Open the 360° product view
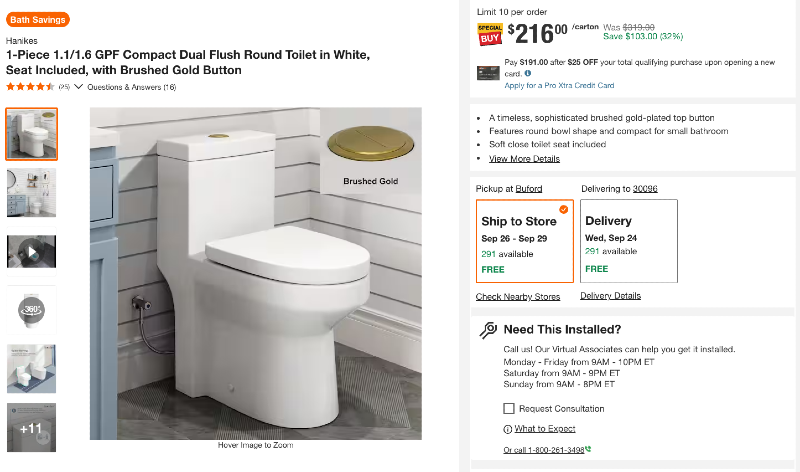This screenshot has height=472, width=800. [32, 310]
